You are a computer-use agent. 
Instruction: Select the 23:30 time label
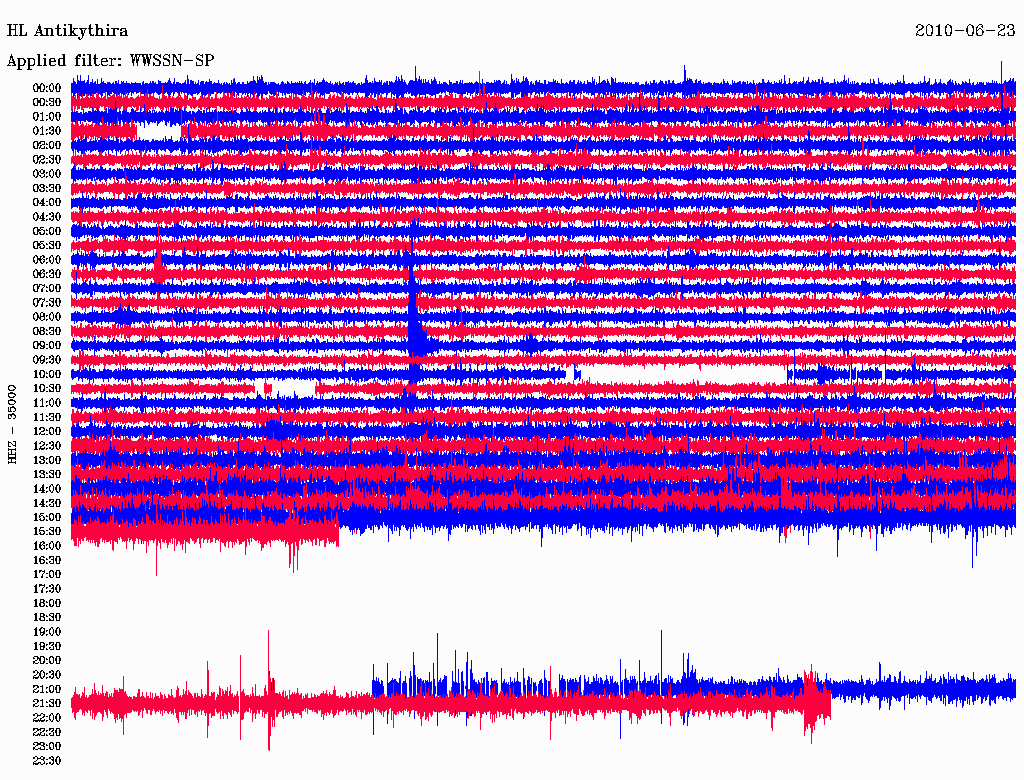click(47, 761)
